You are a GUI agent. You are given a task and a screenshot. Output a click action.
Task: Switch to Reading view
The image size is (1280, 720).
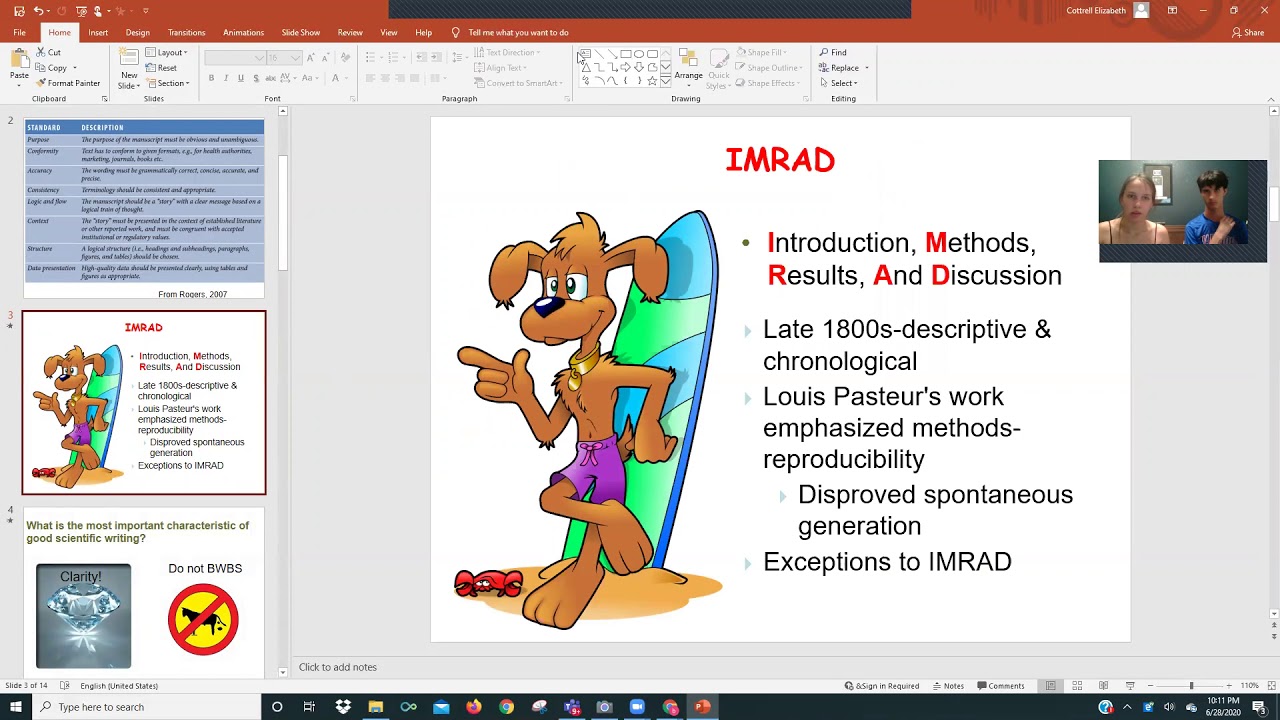click(1103, 686)
